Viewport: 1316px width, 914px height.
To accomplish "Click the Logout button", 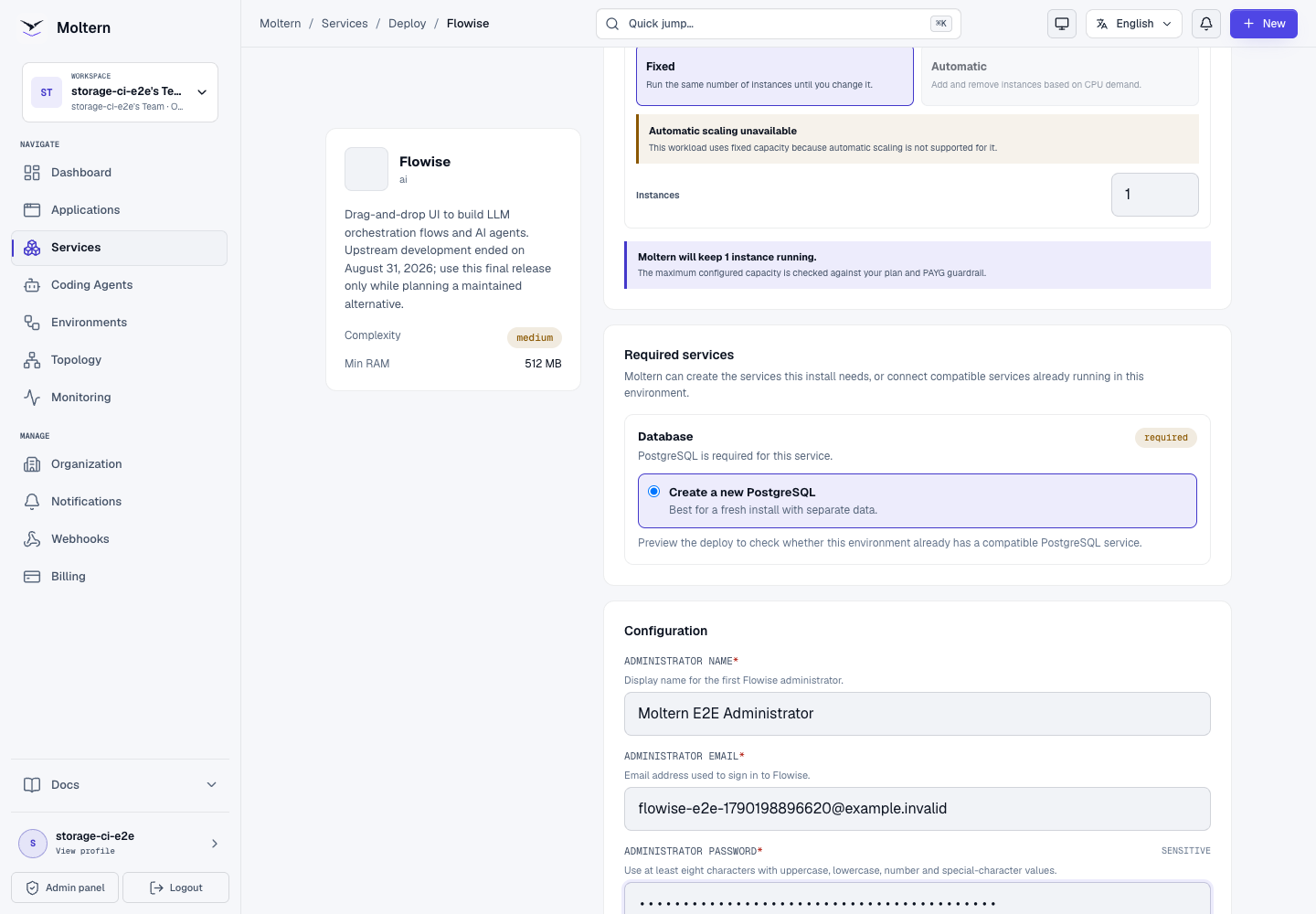I will (x=175, y=887).
